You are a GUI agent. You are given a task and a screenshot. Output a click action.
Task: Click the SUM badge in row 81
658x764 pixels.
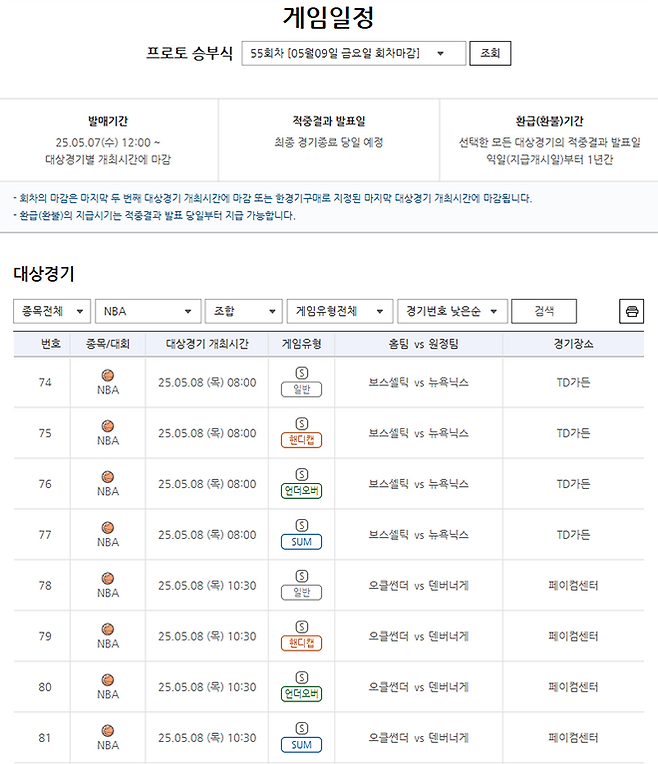coord(301,745)
